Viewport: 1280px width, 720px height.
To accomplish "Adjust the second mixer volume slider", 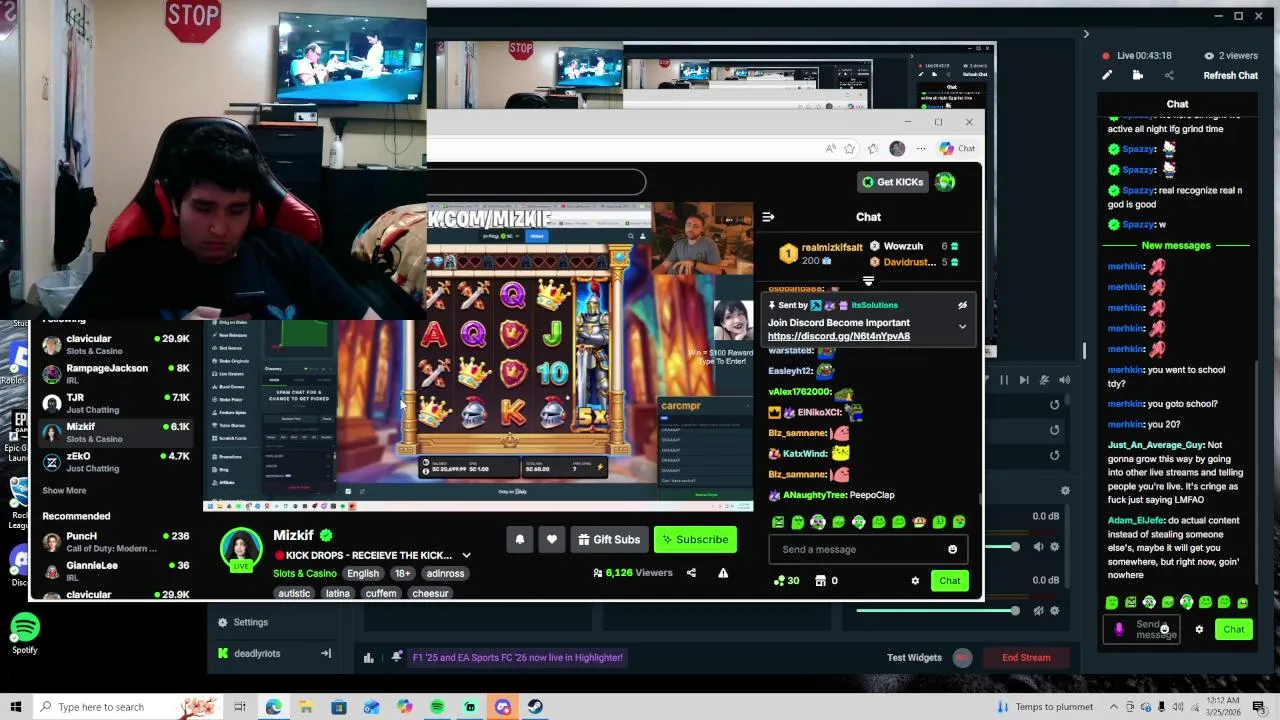I will click(x=937, y=610).
